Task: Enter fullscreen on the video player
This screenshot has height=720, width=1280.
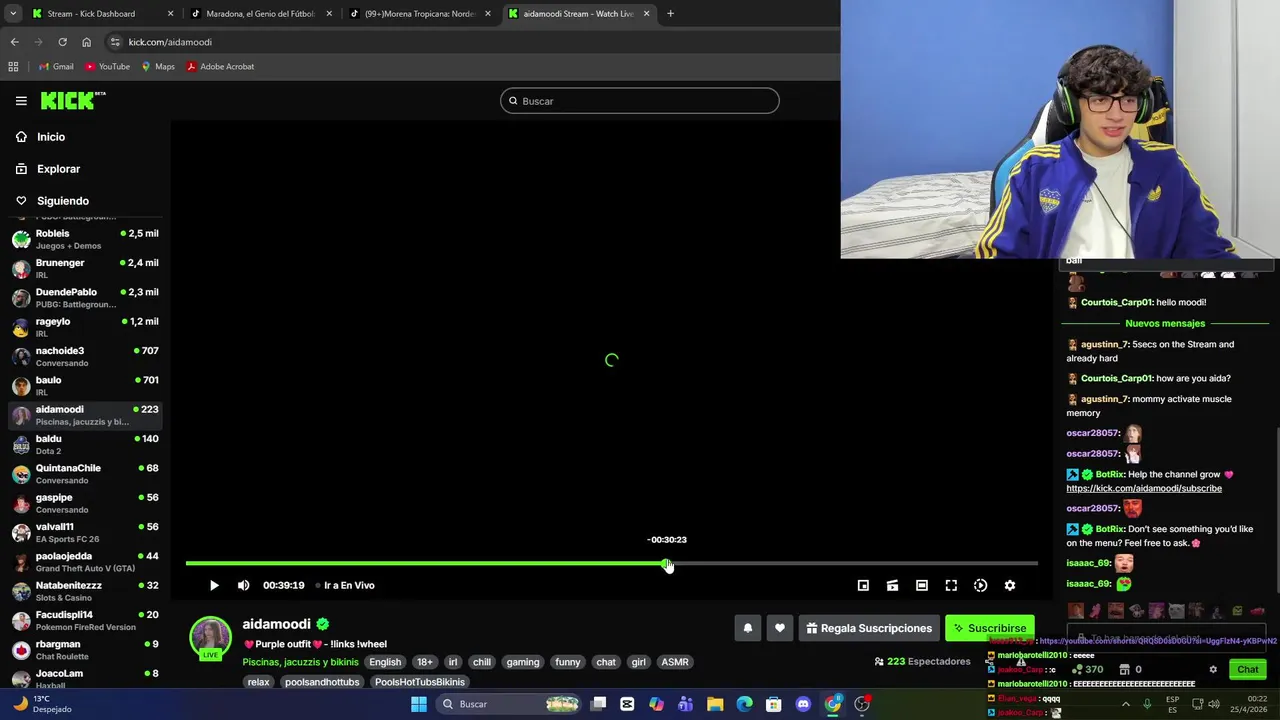Action: [x=951, y=585]
